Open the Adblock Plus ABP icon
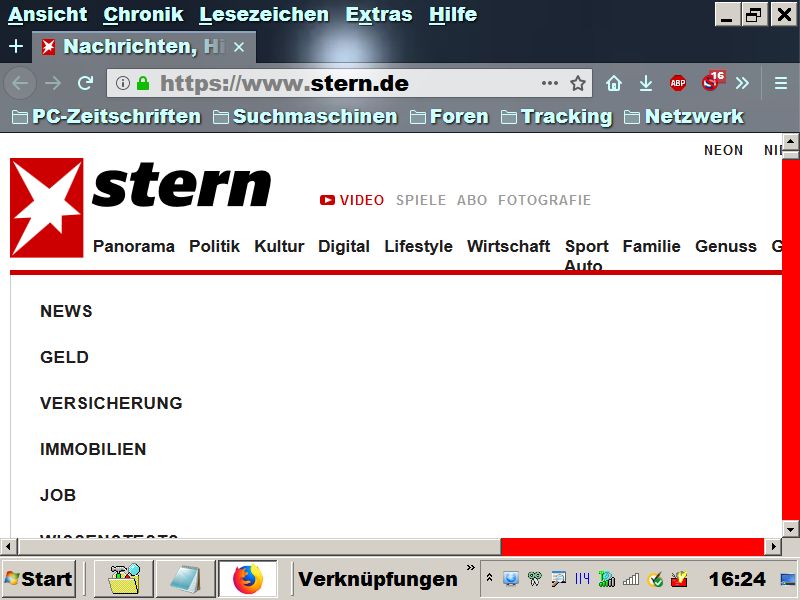 point(678,83)
